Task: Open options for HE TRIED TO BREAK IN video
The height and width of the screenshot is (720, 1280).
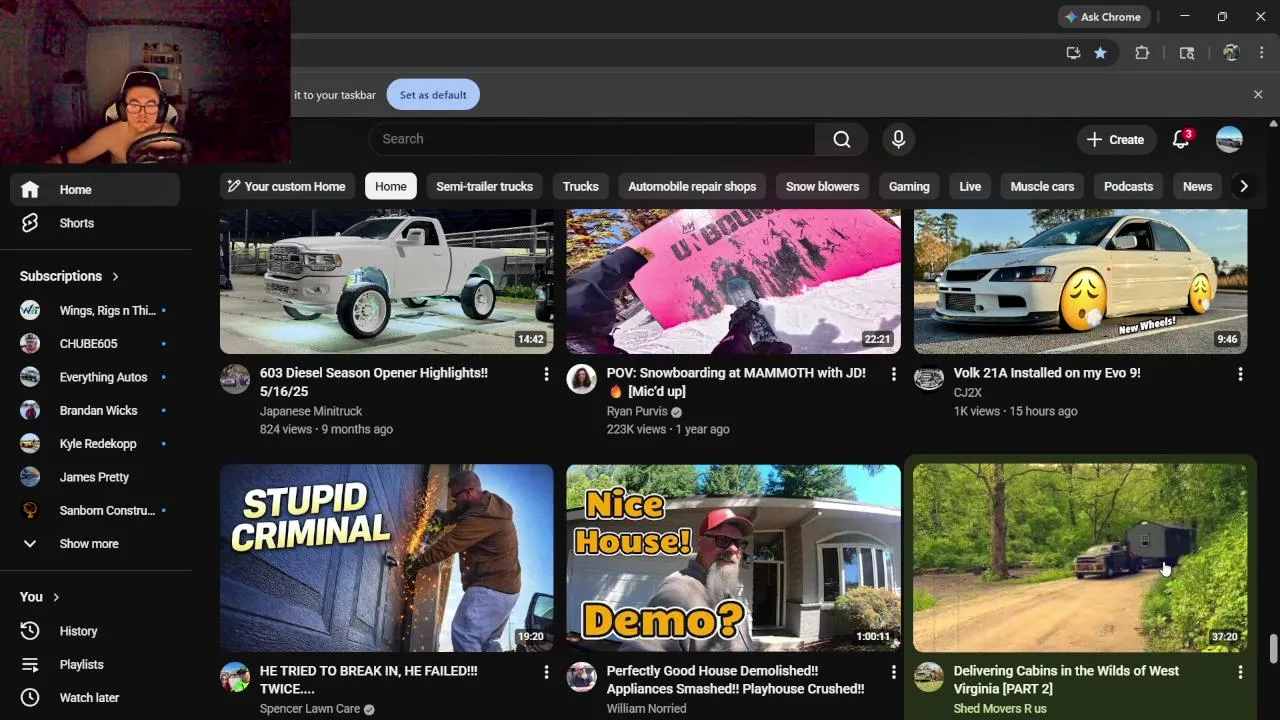Action: tap(546, 672)
